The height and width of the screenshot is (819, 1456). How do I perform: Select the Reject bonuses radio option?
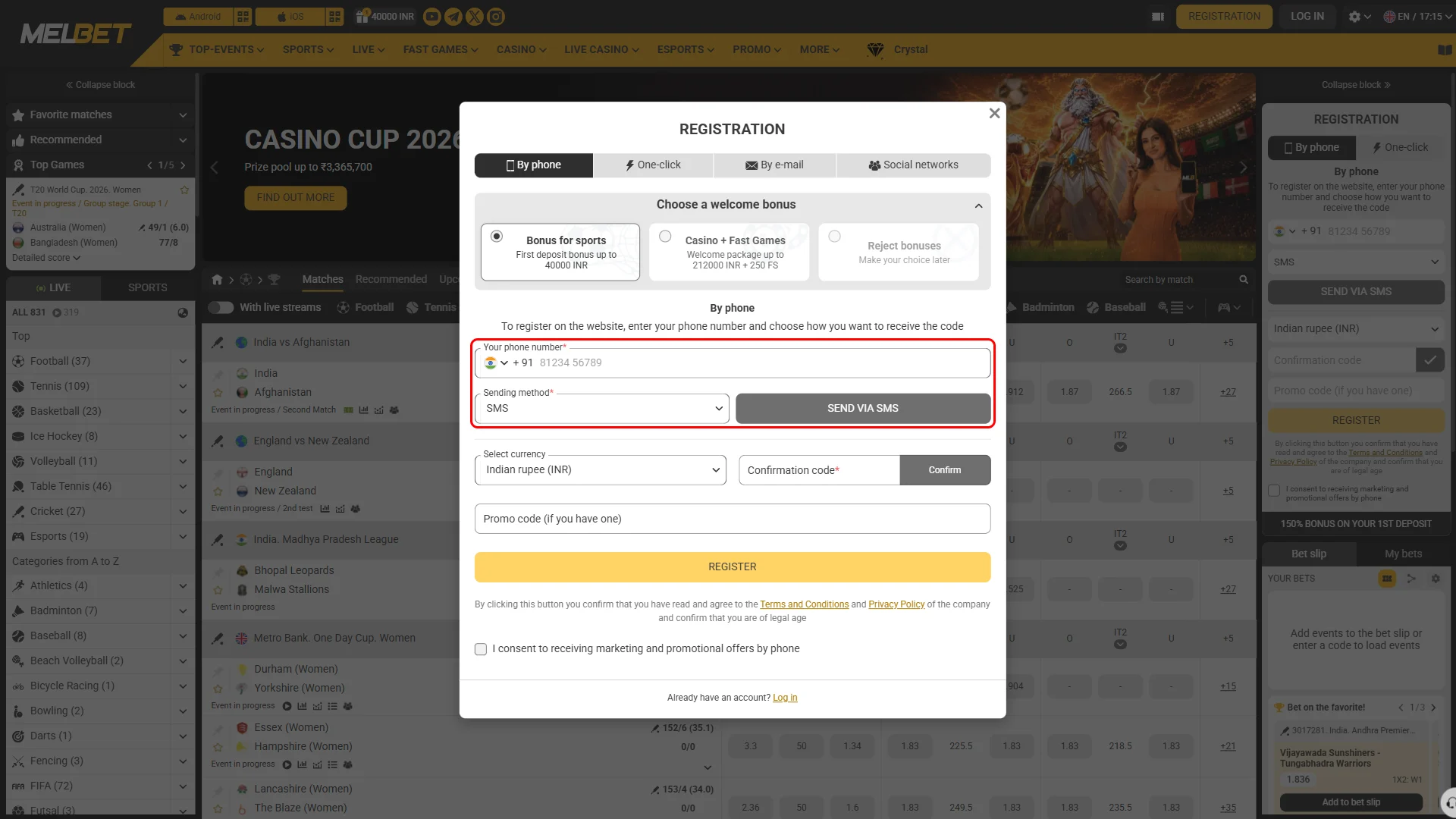[834, 237]
